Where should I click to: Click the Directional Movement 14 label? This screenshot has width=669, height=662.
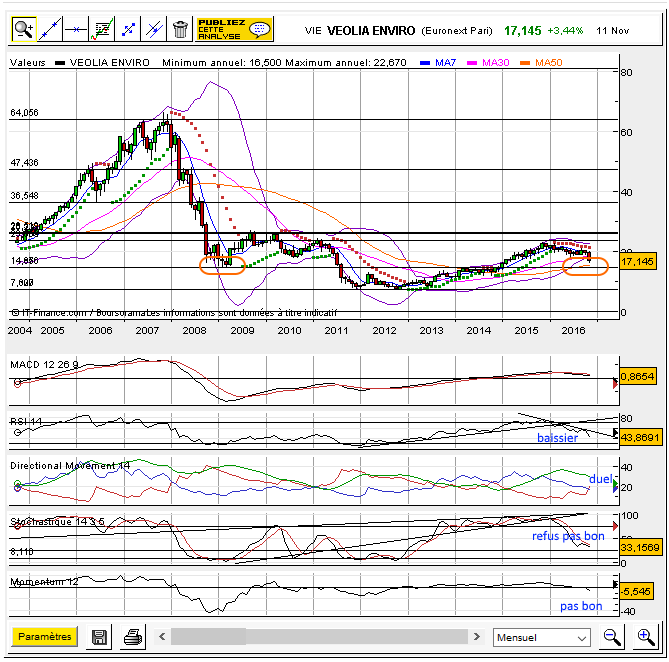[70, 466]
